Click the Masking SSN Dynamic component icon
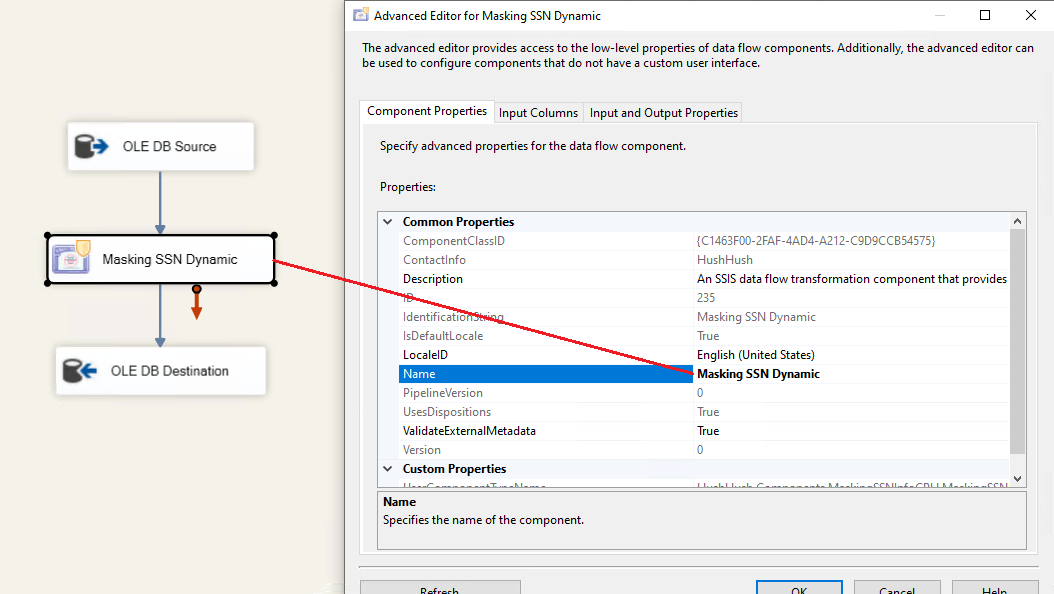The height and width of the screenshot is (594, 1054). [71, 259]
